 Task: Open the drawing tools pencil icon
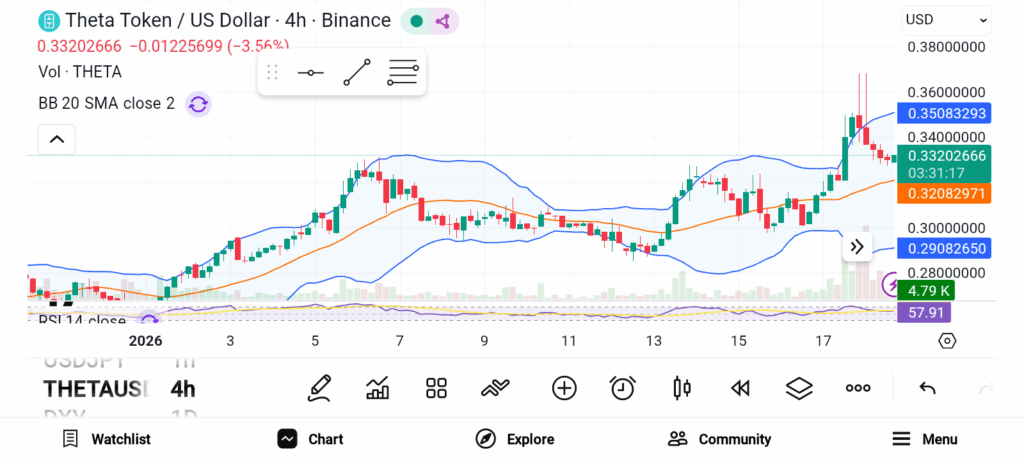[319, 388]
